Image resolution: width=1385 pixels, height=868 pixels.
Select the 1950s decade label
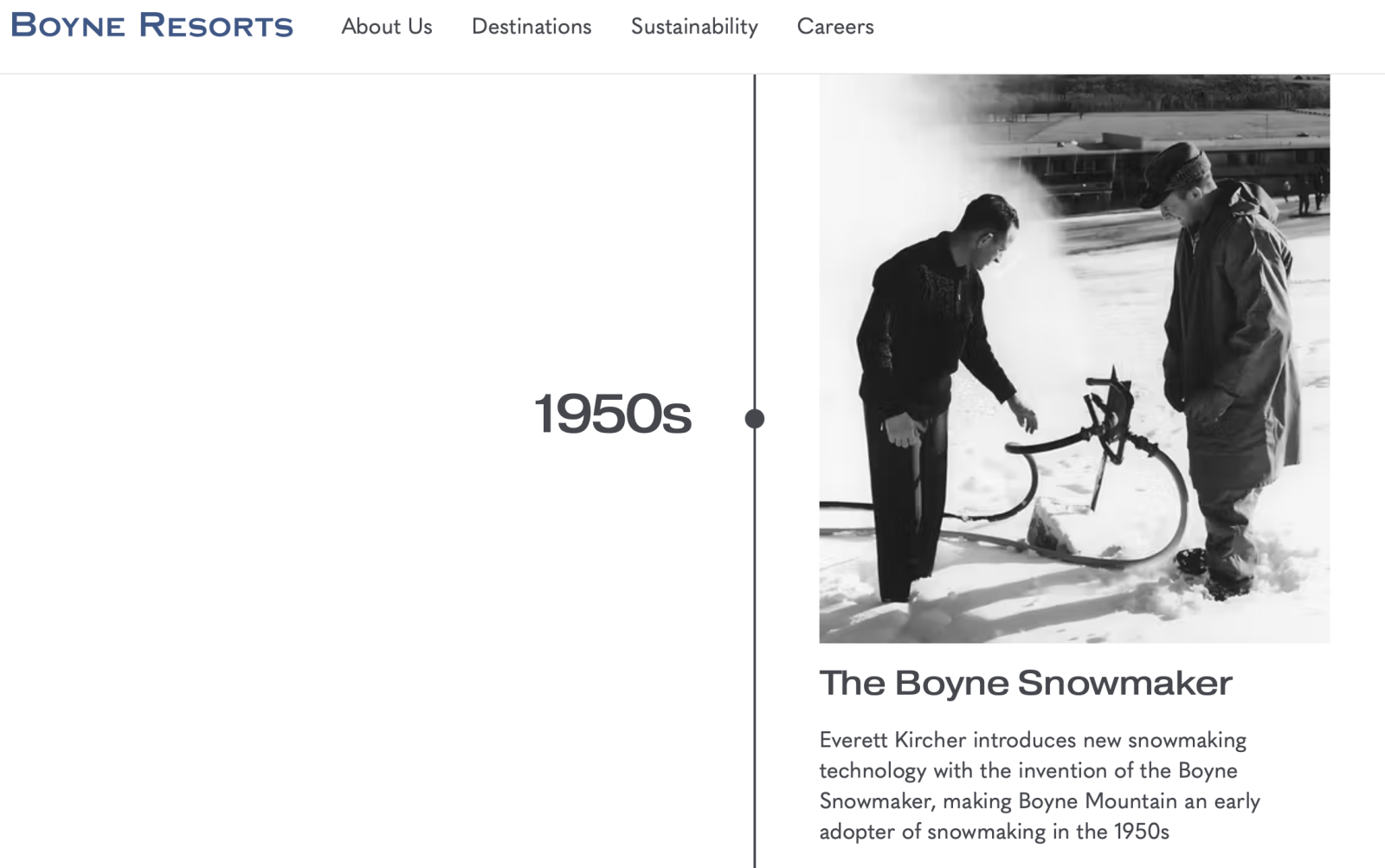[613, 414]
